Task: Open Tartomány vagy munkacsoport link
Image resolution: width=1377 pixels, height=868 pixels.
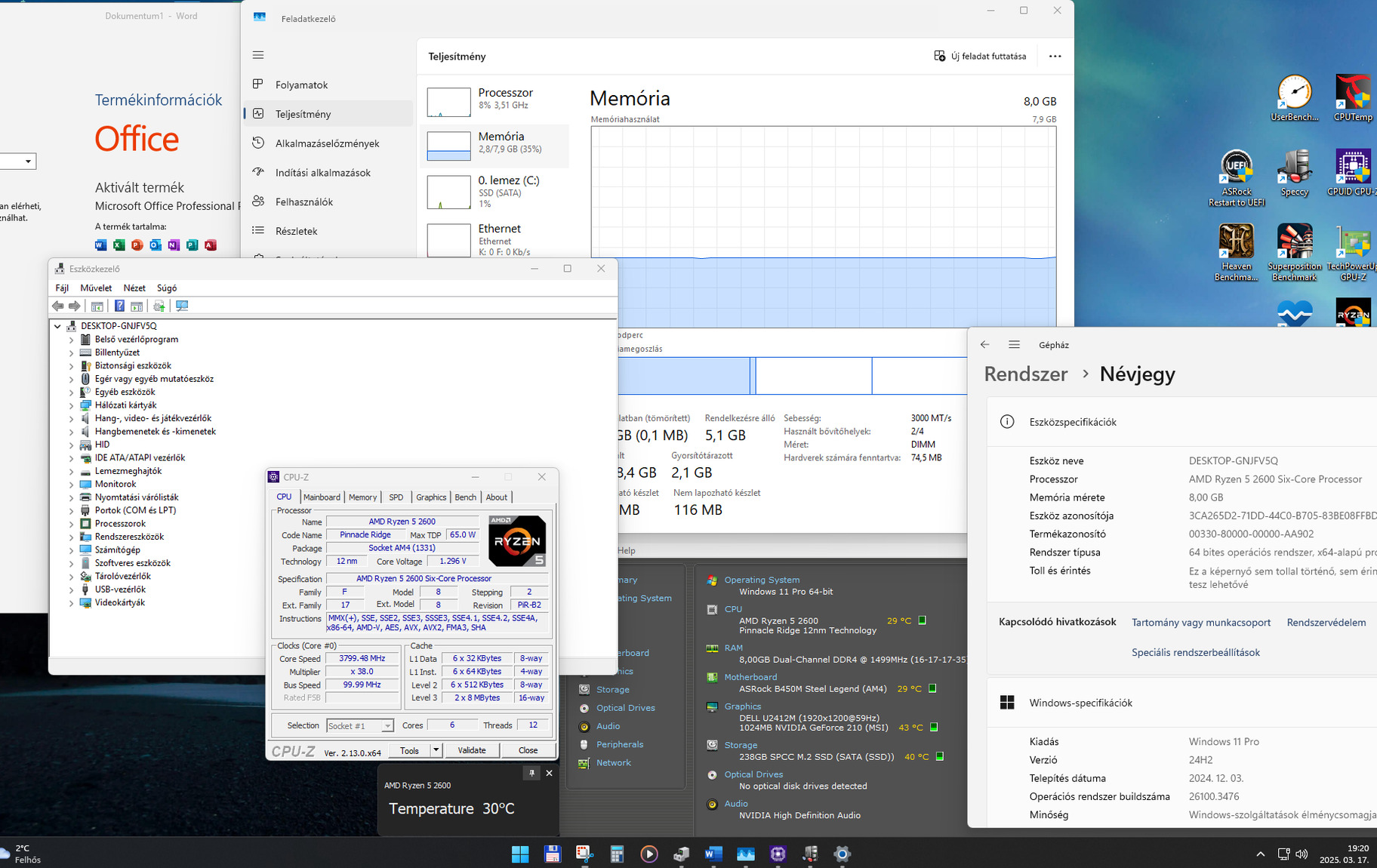Action: [1200, 623]
